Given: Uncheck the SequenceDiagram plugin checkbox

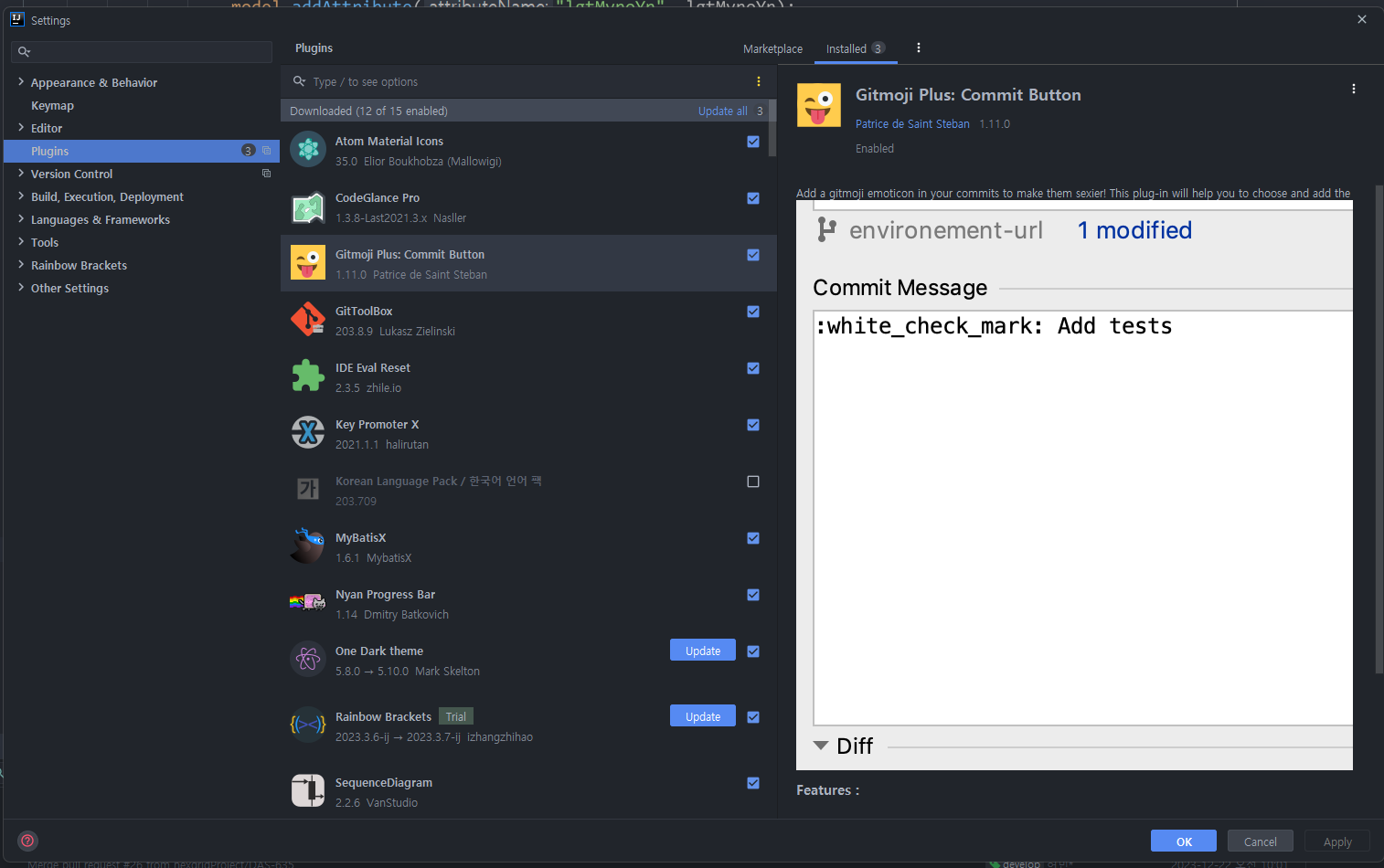Looking at the screenshot, I should point(753,783).
